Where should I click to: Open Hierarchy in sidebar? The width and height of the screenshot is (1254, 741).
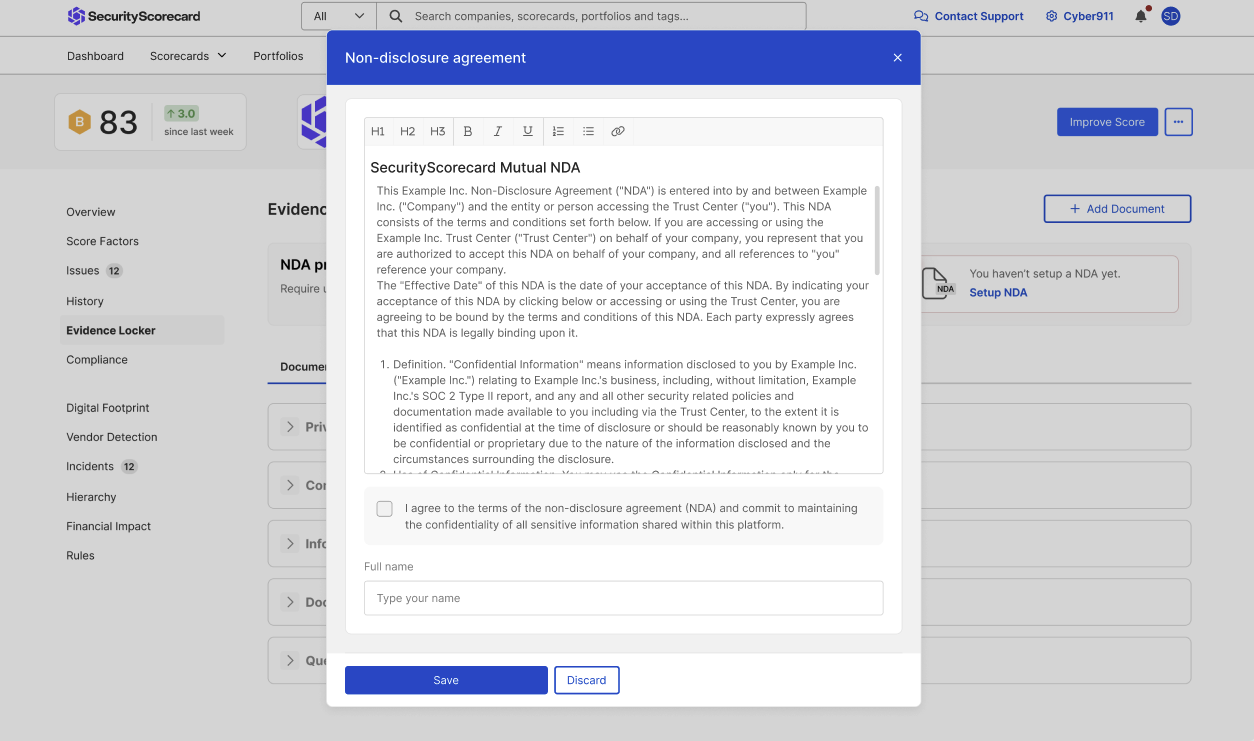tap(91, 497)
